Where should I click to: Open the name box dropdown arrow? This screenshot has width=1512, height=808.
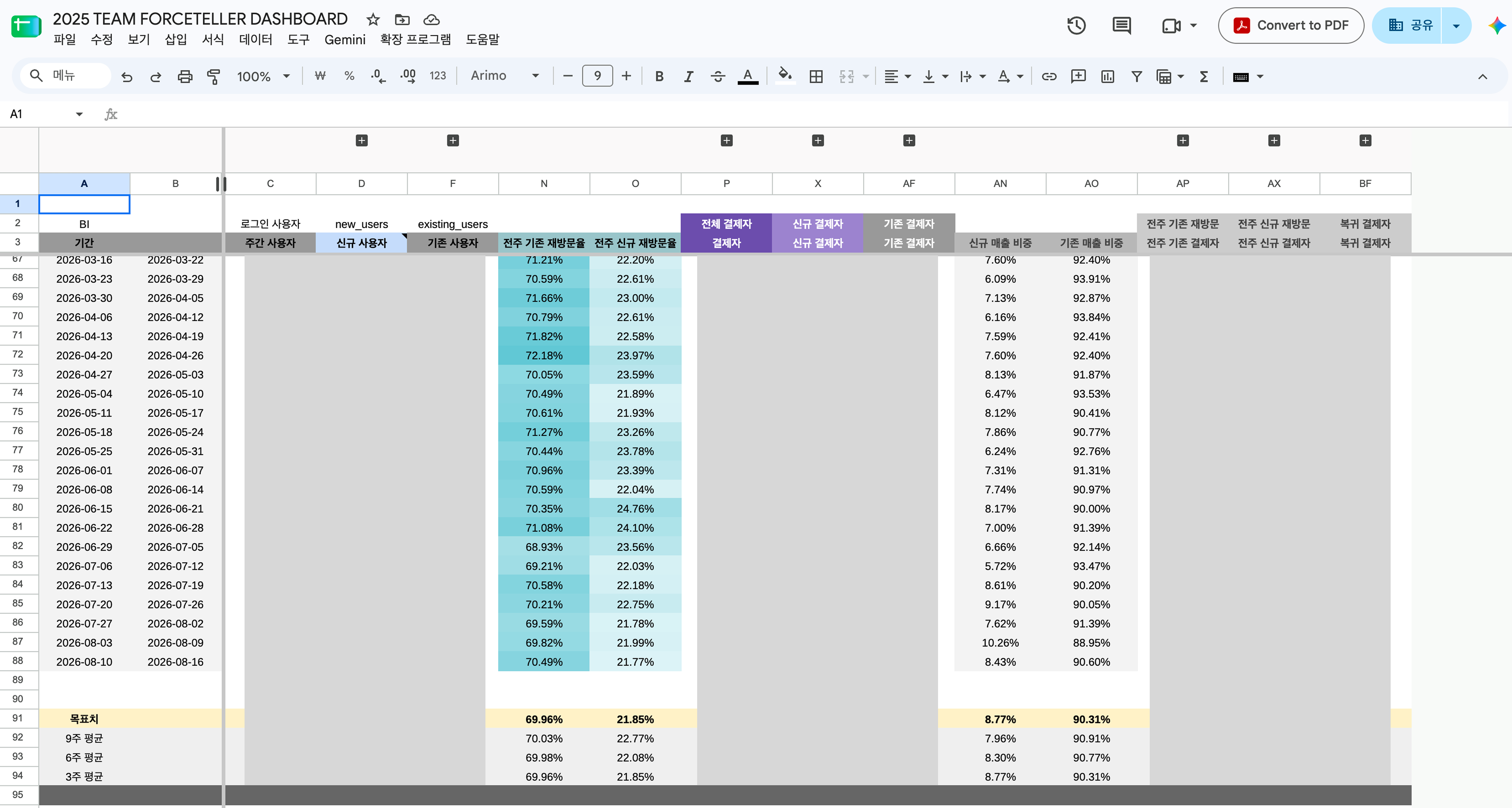pyautogui.click(x=79, y=114)
